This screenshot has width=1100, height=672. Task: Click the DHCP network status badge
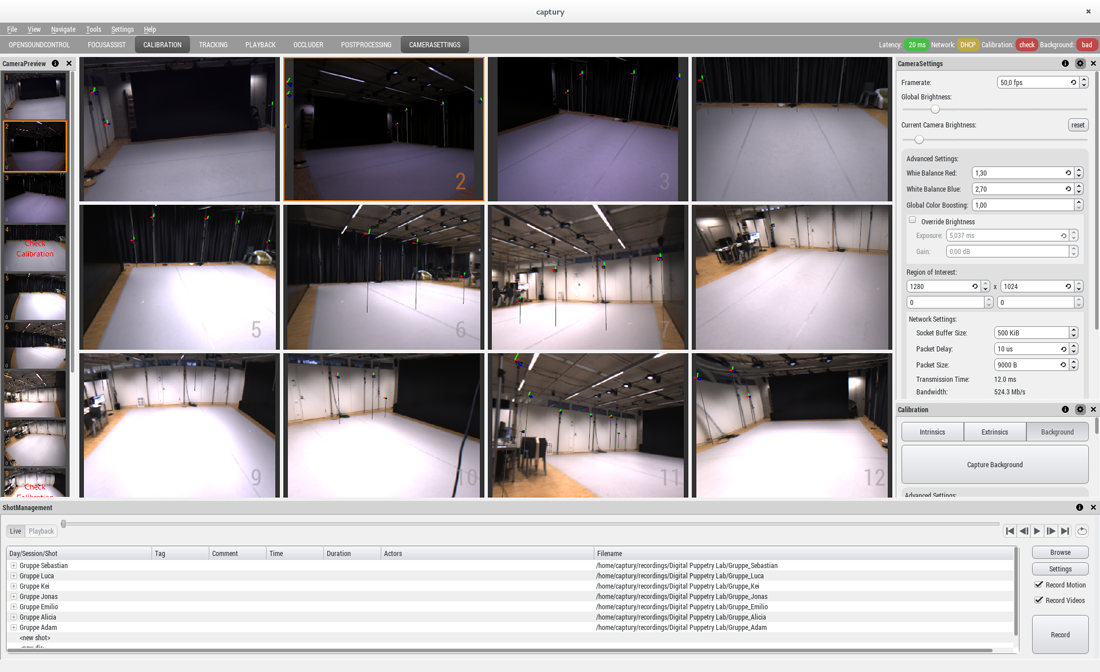pyautogui.click(x=967, y=44)
